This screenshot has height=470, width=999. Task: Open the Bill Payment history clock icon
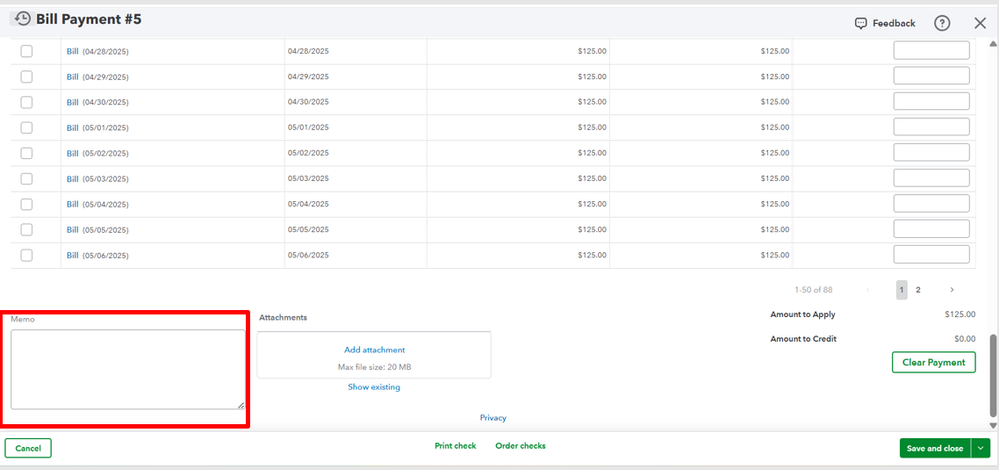click(22, 18)
